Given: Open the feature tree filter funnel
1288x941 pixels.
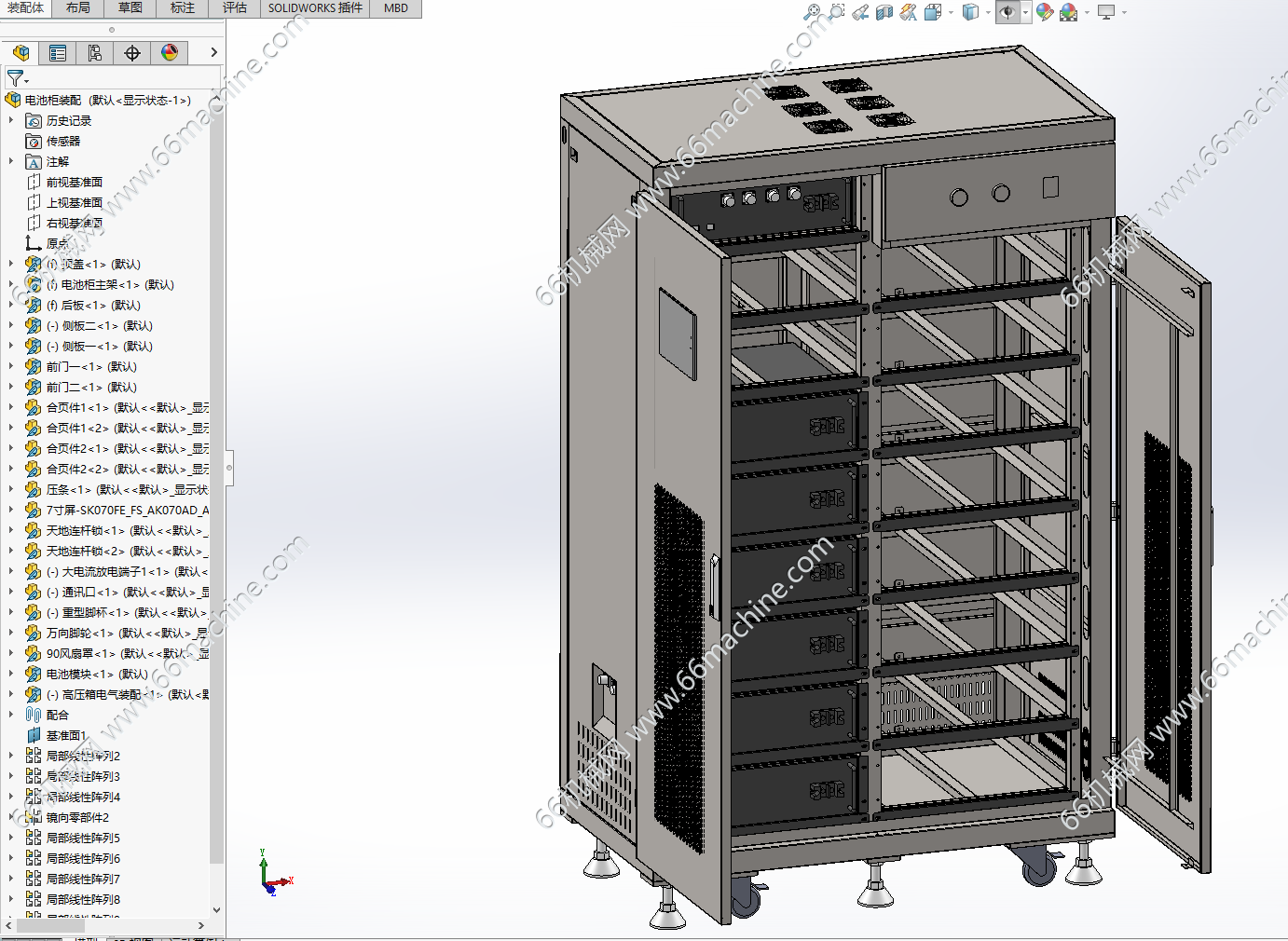Looking at the screenshot, I should (x=17, y=78).
